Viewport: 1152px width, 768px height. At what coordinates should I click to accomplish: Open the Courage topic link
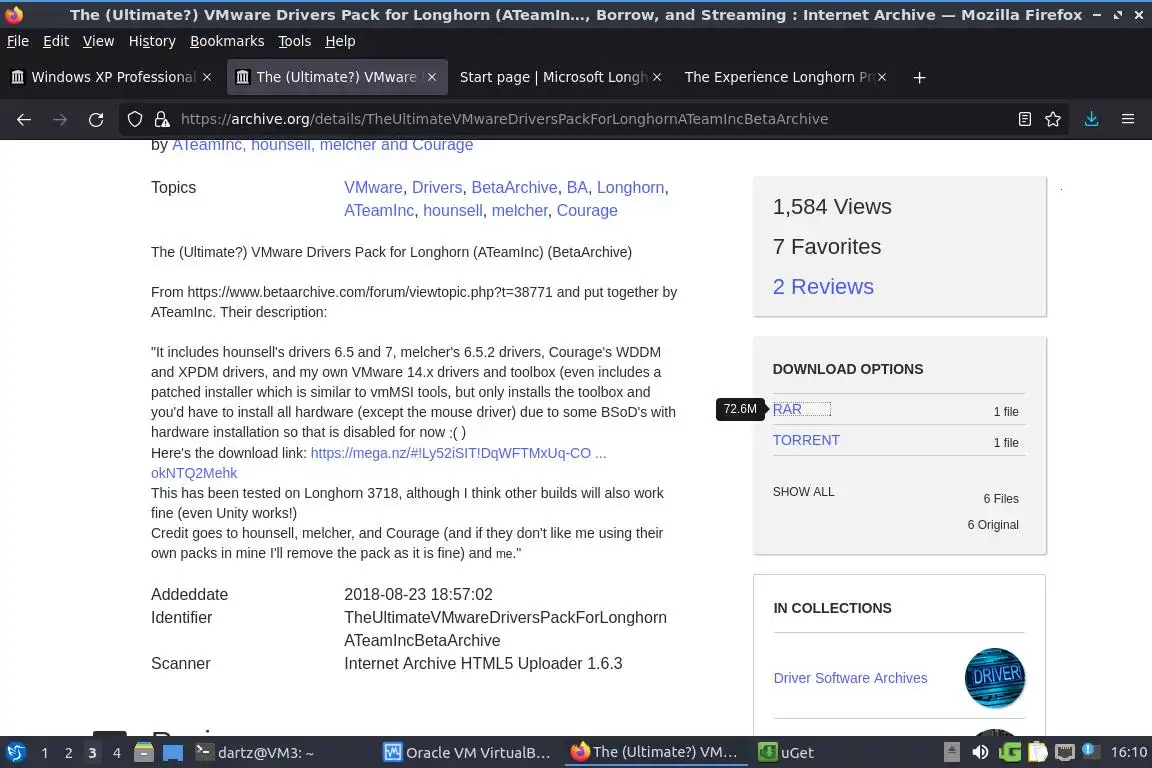[587, 210]
